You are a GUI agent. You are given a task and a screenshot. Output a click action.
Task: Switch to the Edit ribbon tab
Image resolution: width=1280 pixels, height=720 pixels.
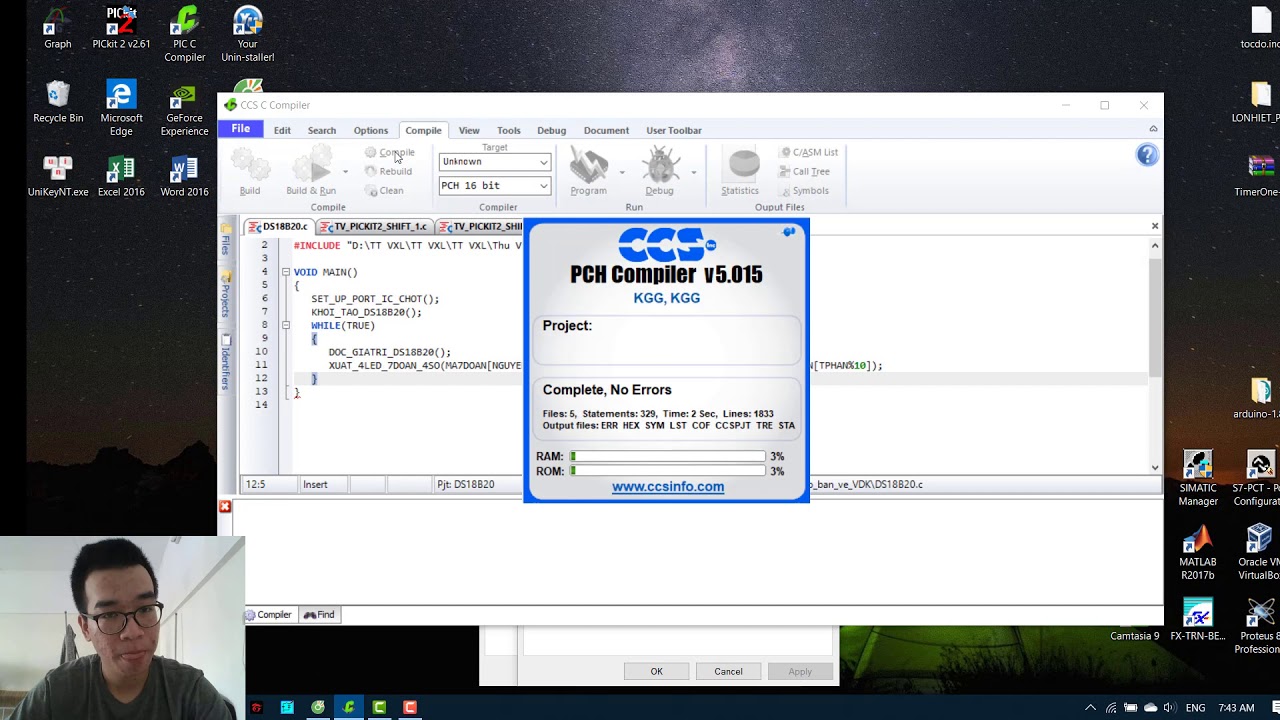[x=282, y=130]
